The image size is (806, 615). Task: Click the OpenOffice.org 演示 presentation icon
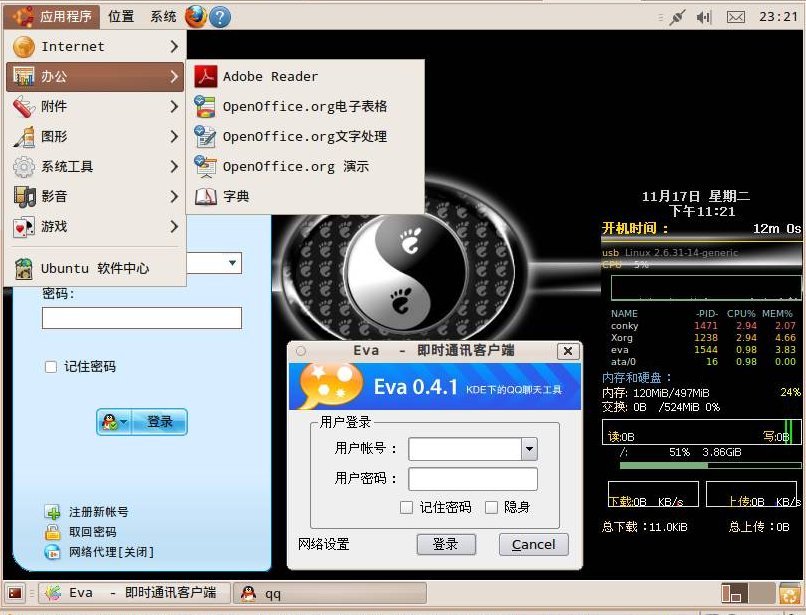click(206, 166)
